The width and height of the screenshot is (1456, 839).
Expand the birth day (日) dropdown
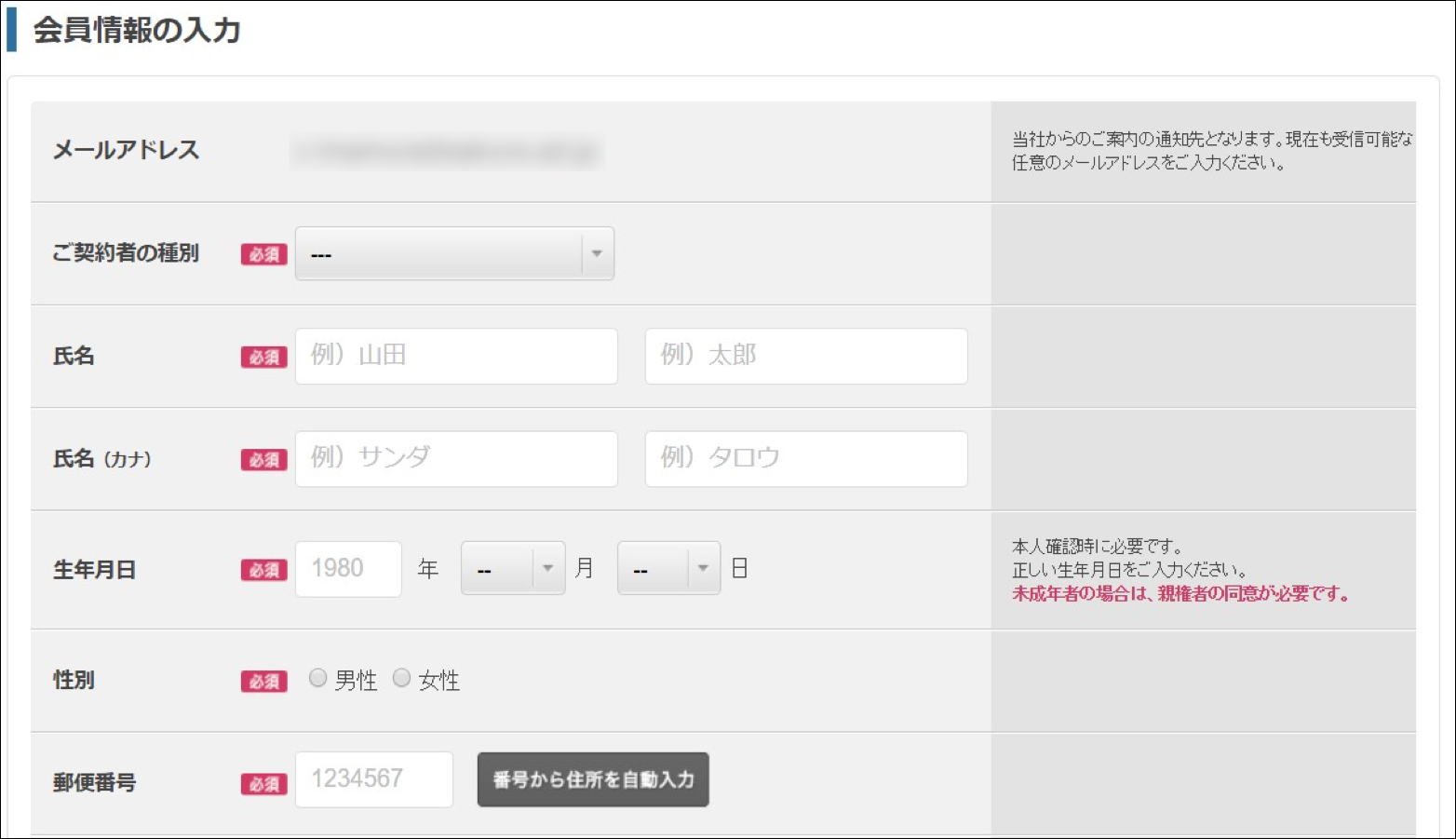click(668, 569)
